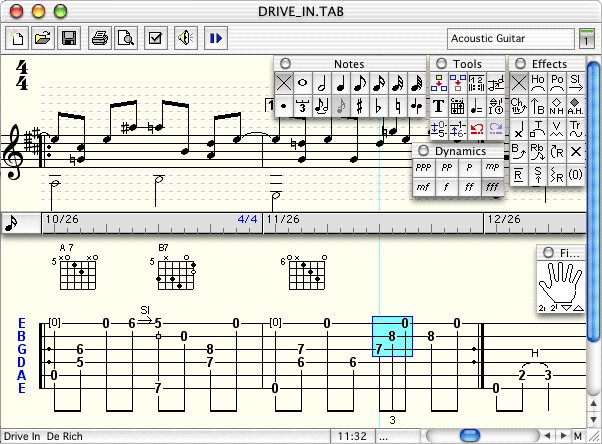Toggle the dotted note modifier

click(x=284, y=105)
